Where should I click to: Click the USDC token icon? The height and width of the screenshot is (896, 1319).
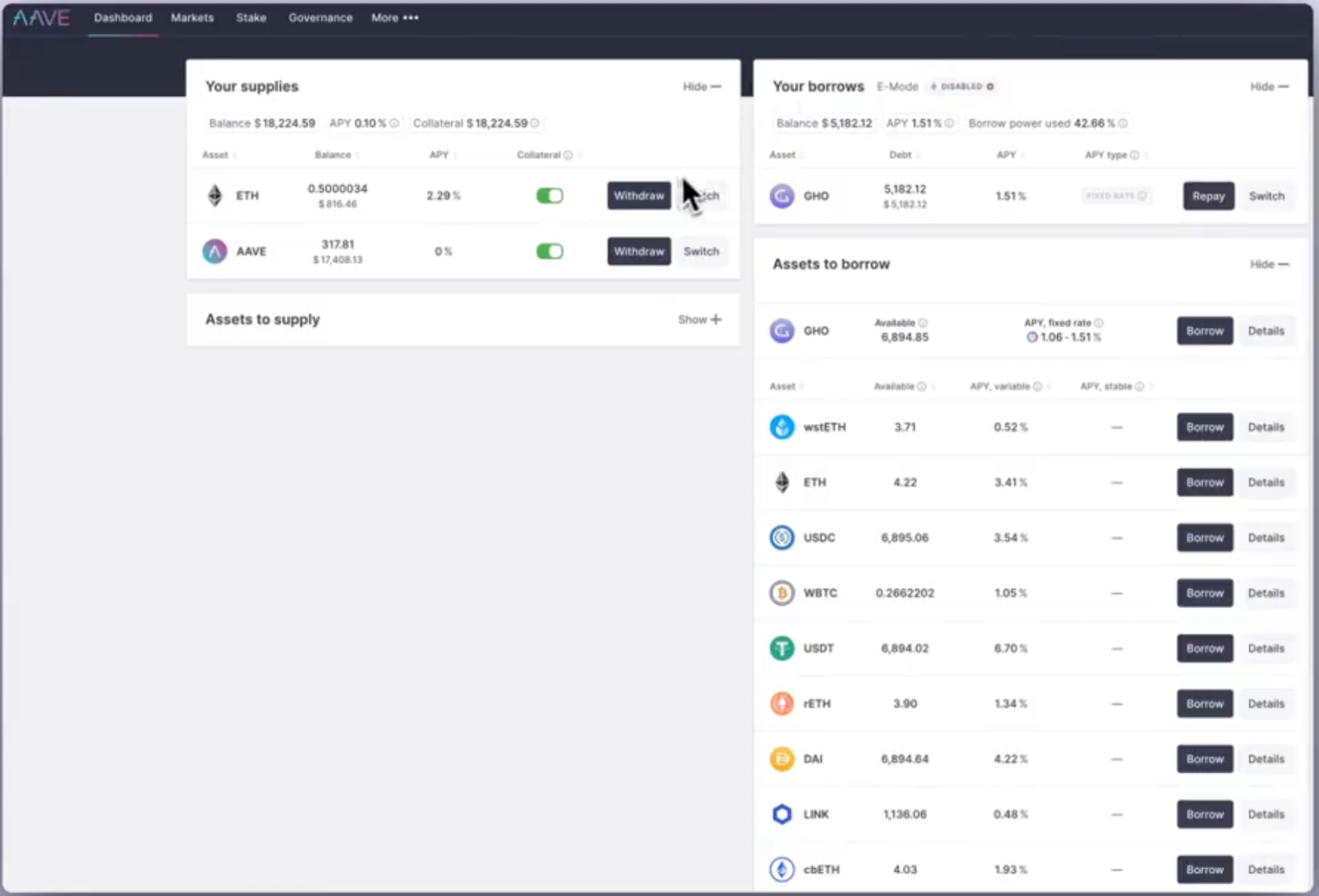pyautogui.click(x=782, y=537)
